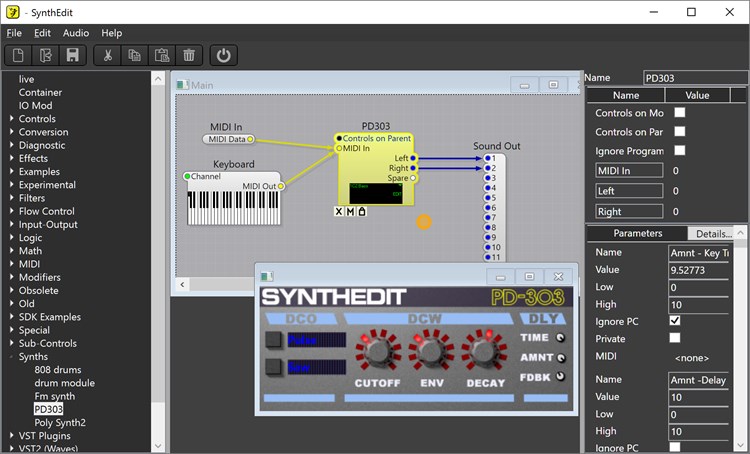Tick the Private checkbox

(675, 338)
